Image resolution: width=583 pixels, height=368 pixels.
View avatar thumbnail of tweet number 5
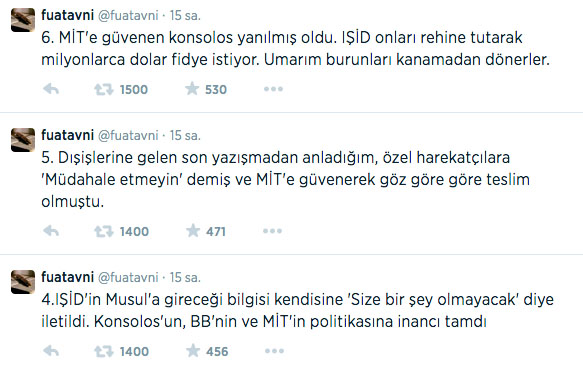(23, 140)
